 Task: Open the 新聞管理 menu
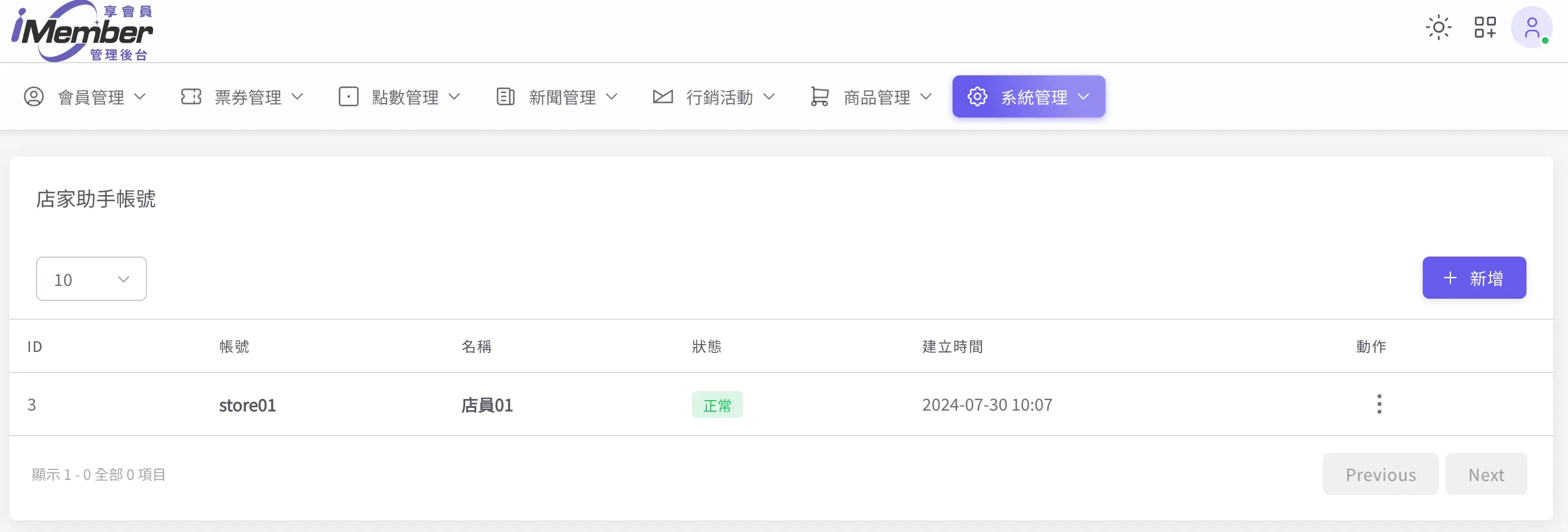(562, 98)
